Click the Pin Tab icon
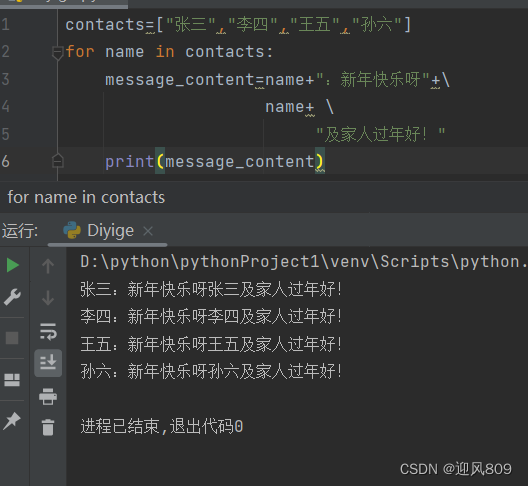 [x=12, y=421]
